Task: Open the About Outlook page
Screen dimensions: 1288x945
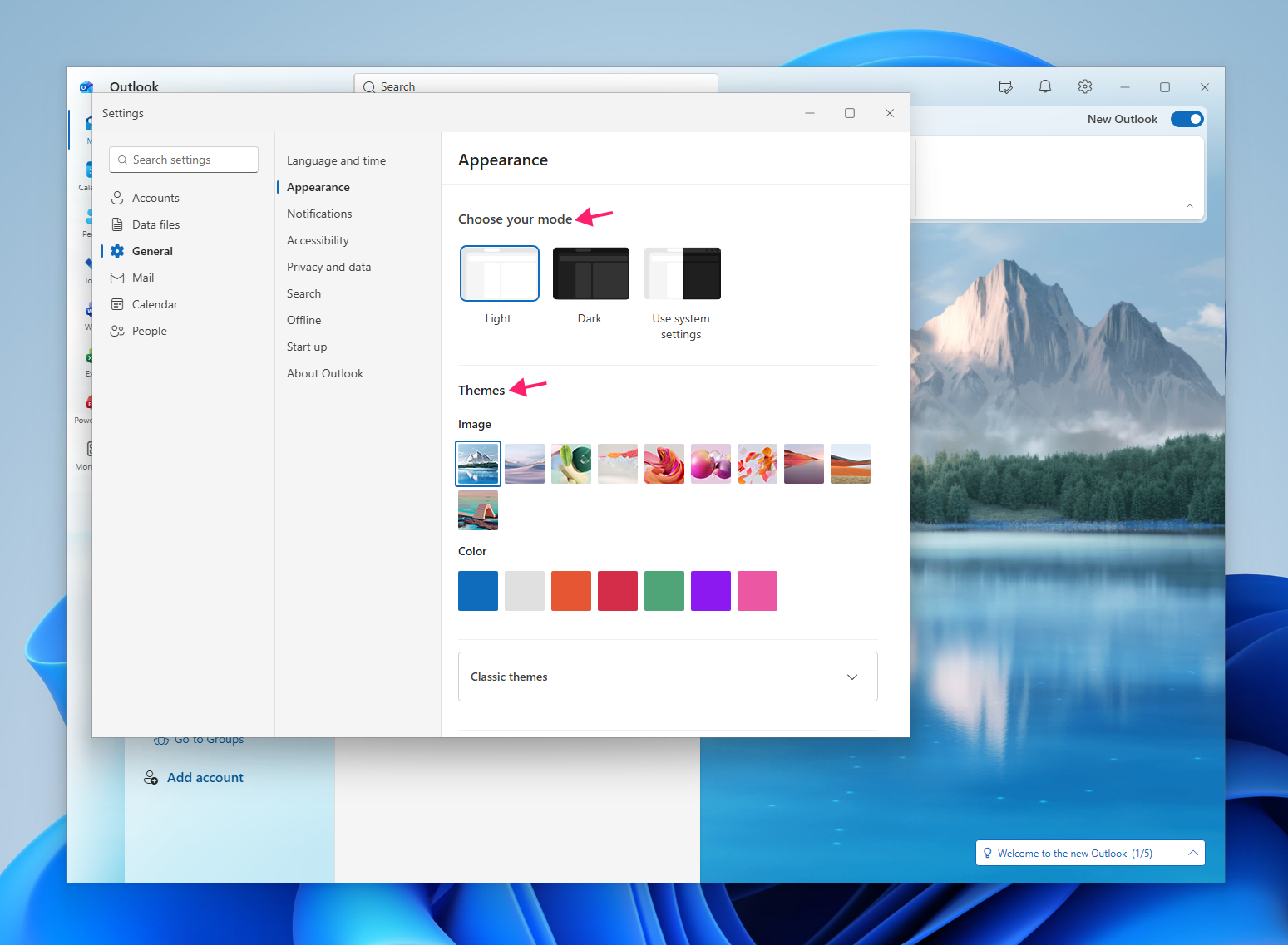Action: 325,373
